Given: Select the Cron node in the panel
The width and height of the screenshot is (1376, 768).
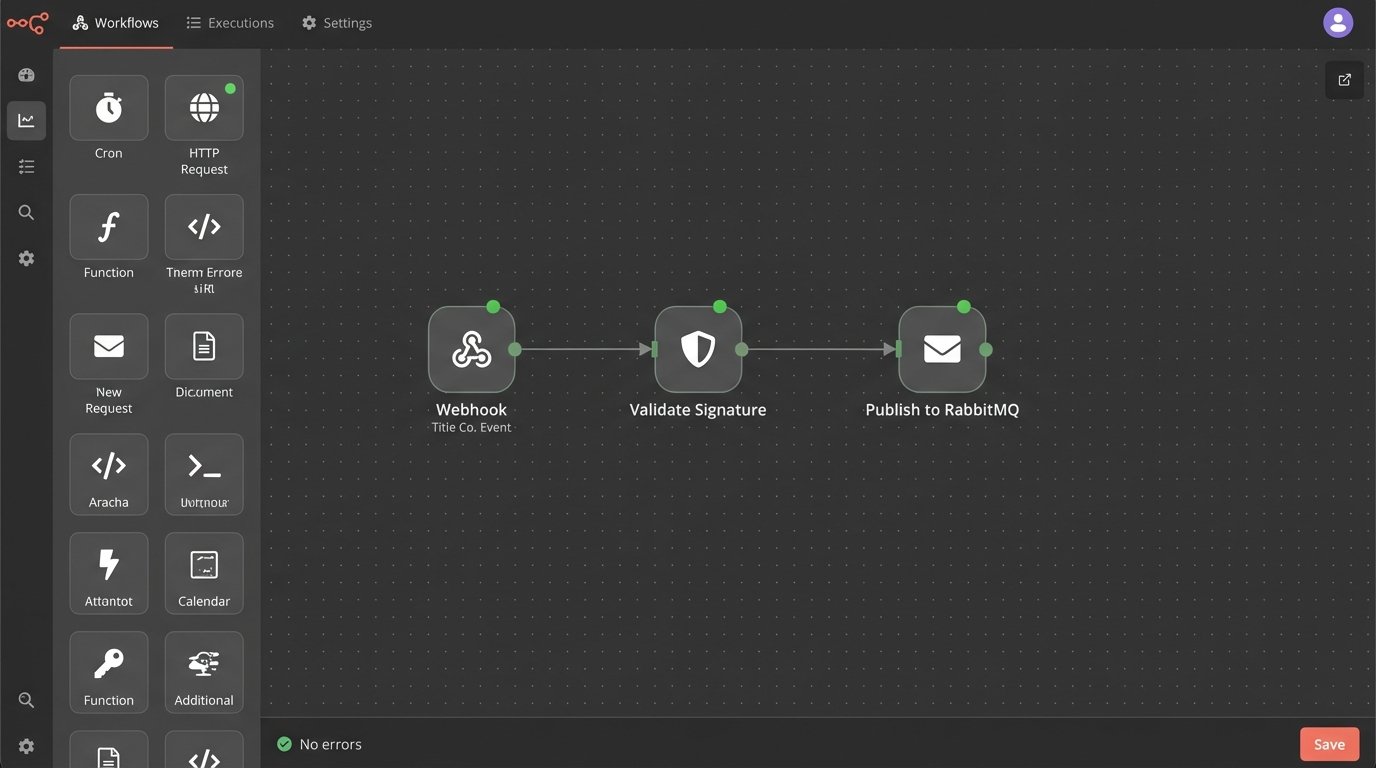Looking at the screenshot, I should click(x=108, y=107).
